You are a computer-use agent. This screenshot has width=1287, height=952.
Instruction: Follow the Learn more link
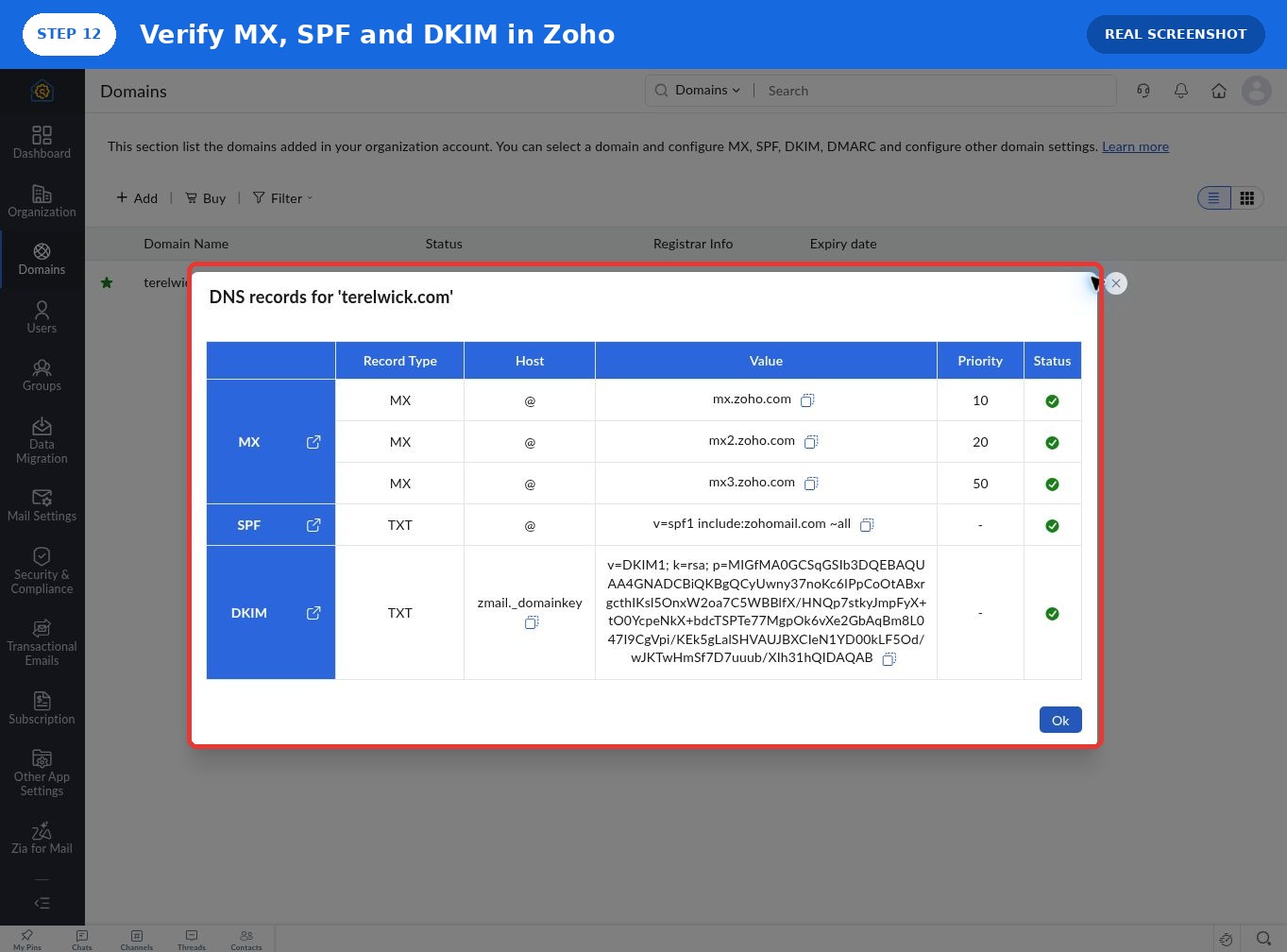click(1135, 146)
